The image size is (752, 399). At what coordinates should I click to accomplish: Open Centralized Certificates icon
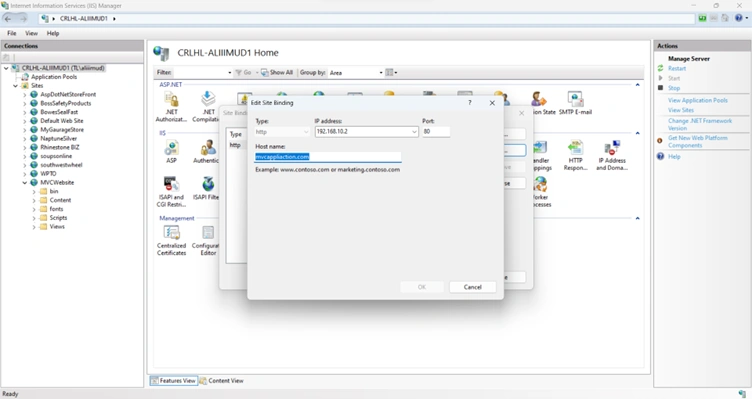click(x=171, y=240)
